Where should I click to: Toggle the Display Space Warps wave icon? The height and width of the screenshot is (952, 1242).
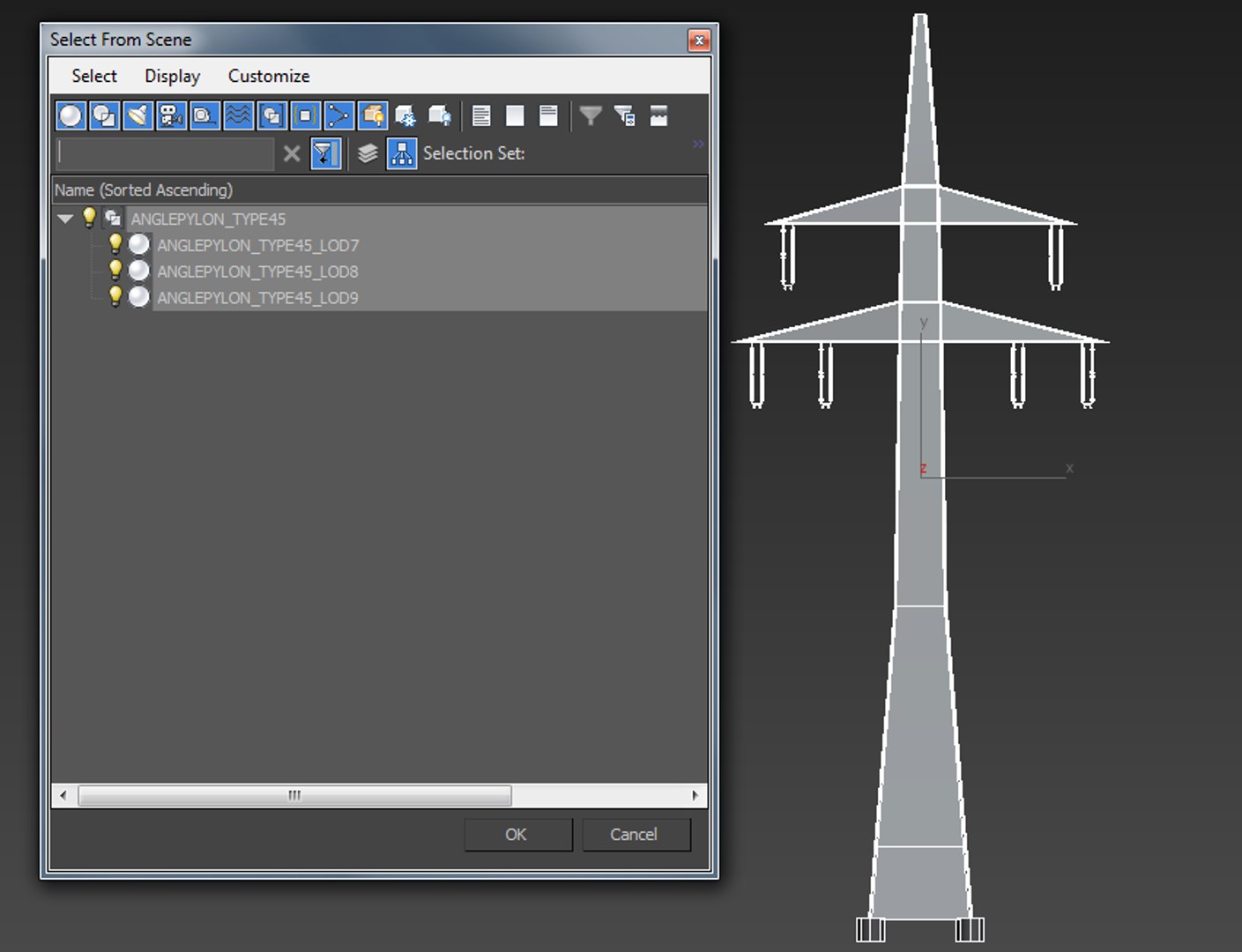pos(238,115)
